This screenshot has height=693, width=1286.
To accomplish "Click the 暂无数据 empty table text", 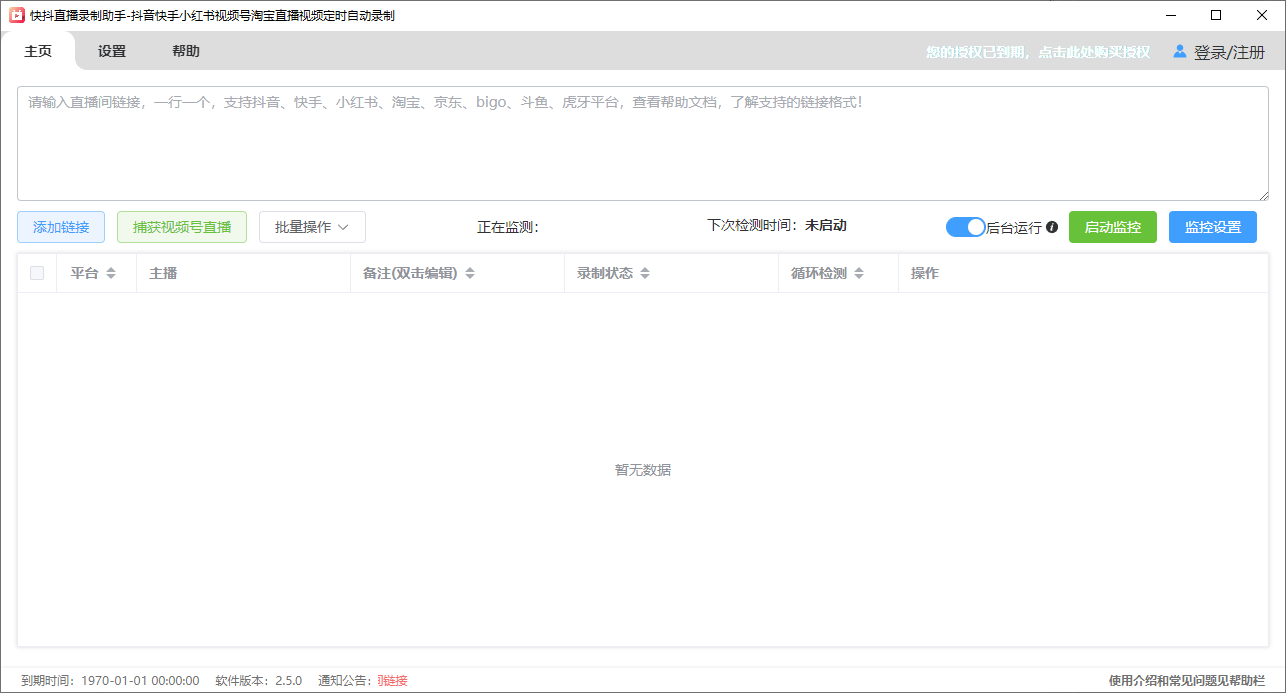I will pyautogui.click(x=643, y=470).
